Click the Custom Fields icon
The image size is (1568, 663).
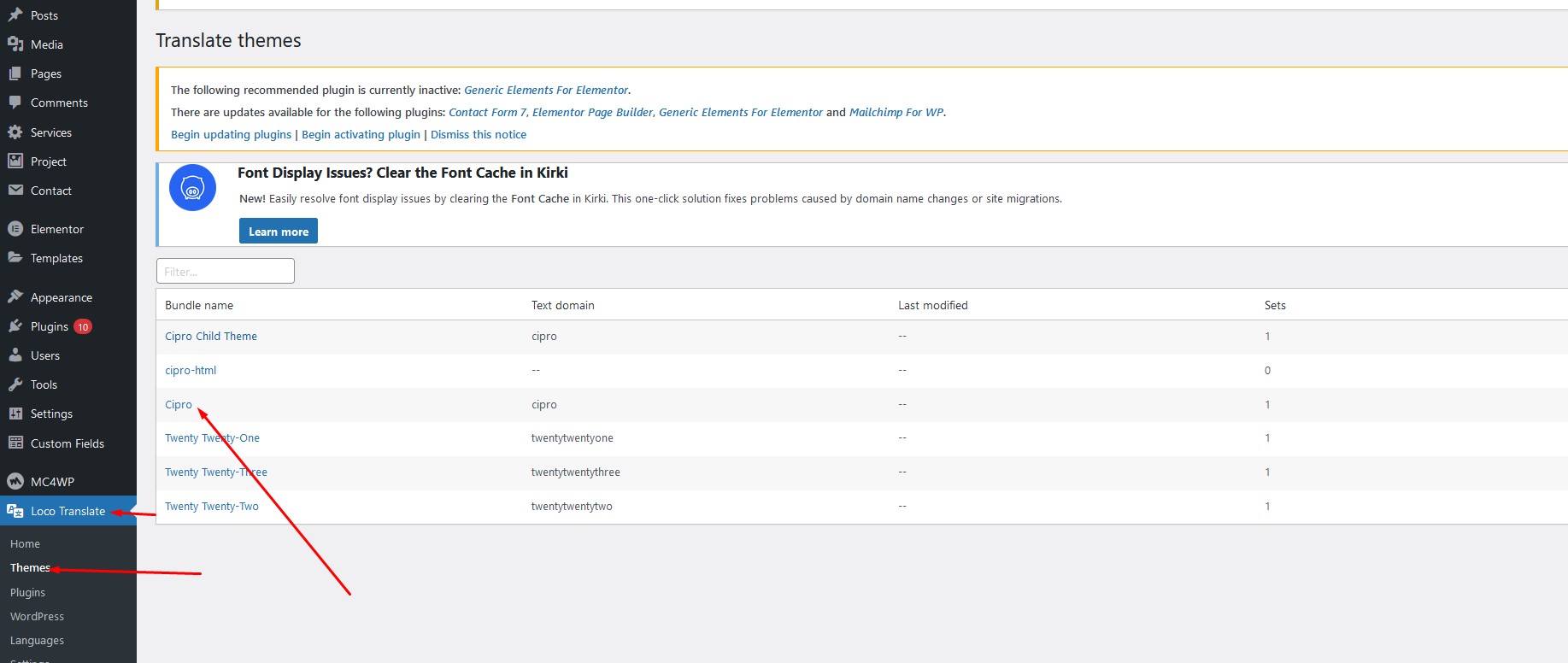click(x=15, y=443)
